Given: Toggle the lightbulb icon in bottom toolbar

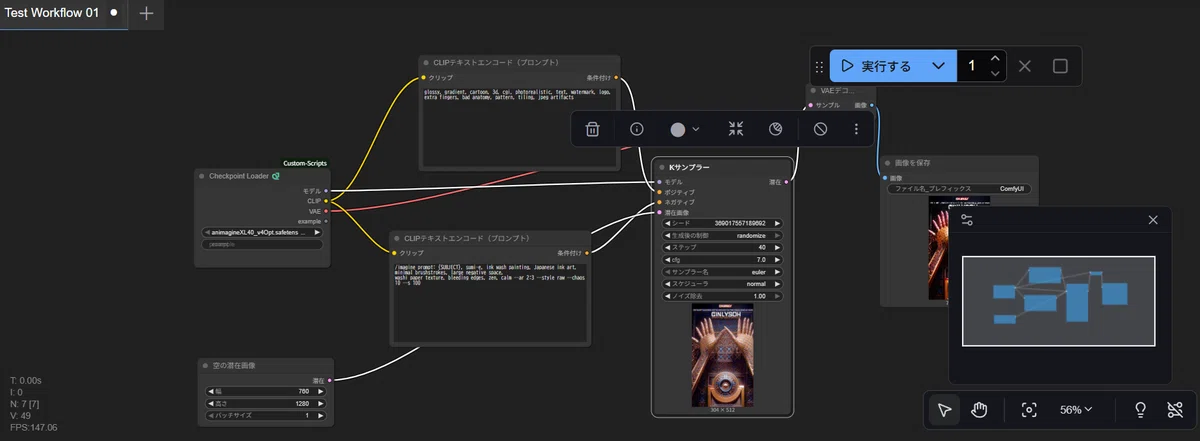Looking at the screenshot, I should pyautogui.click(x=1139, y=410).
